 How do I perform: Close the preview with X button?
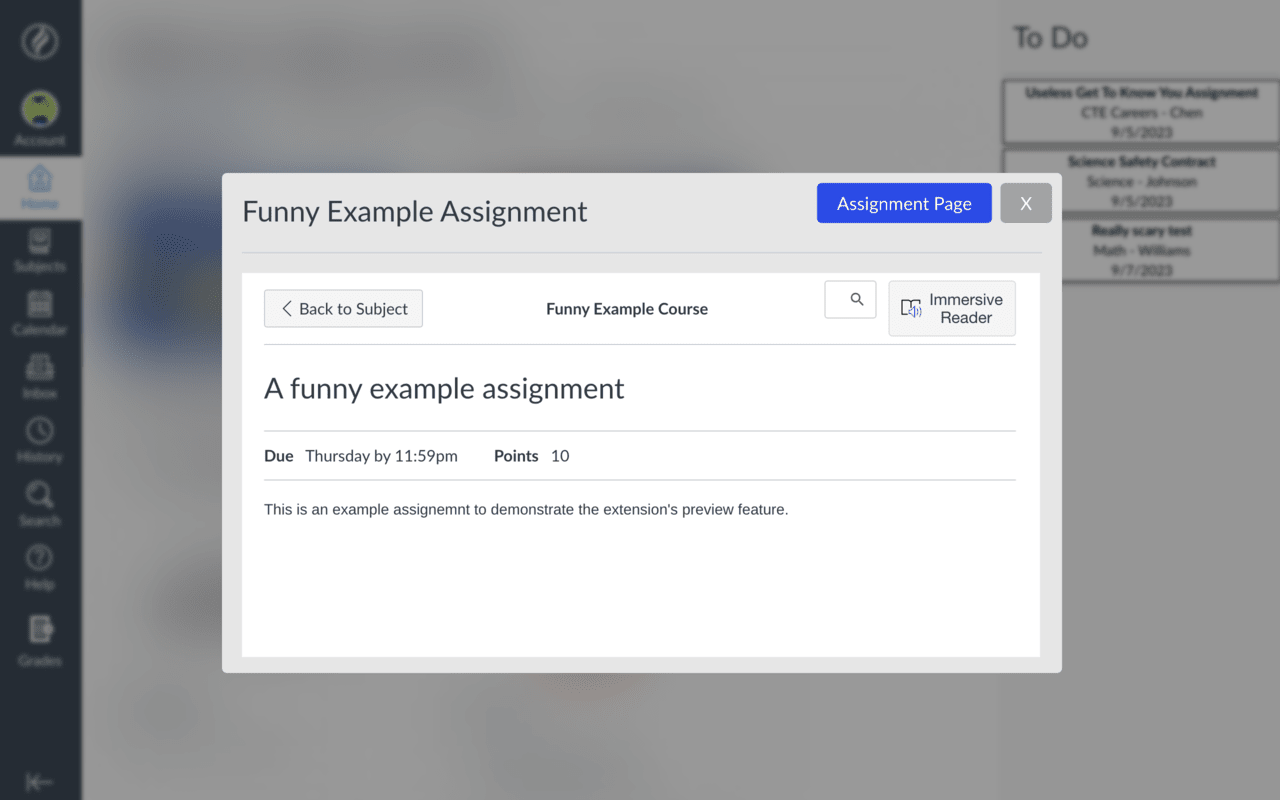[x=1026, y=203]
